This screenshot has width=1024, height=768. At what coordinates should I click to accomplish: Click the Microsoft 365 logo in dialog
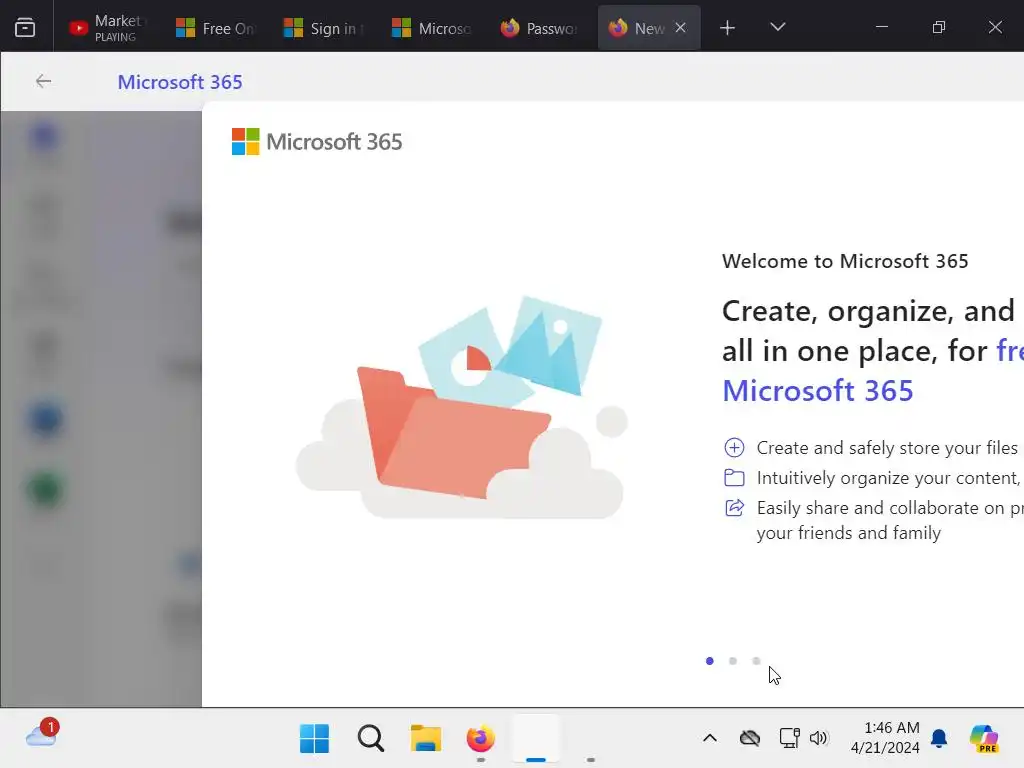tap(317, 142)
